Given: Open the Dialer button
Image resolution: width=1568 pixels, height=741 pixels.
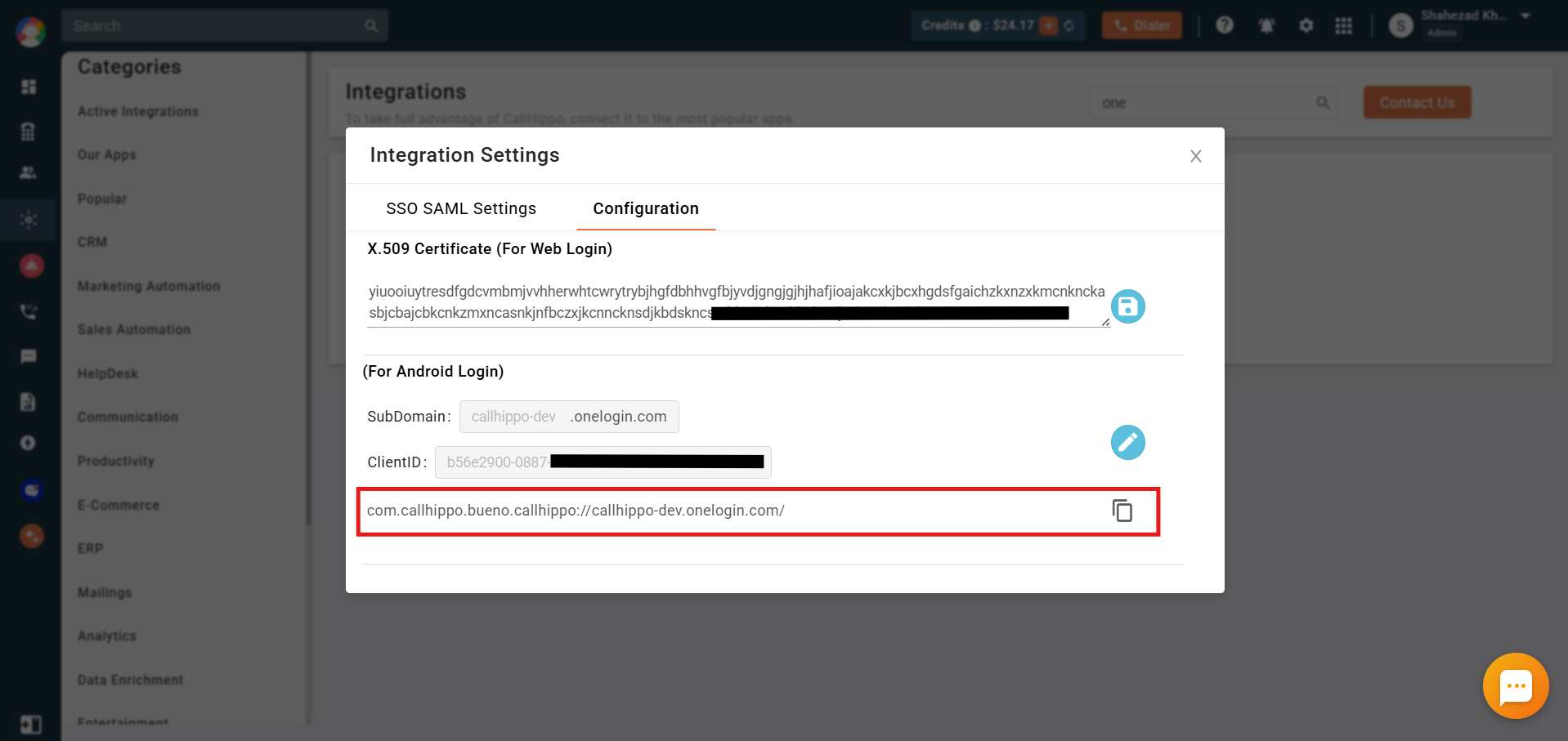Looking at the screenshot, I should [x=1142, y=25].
